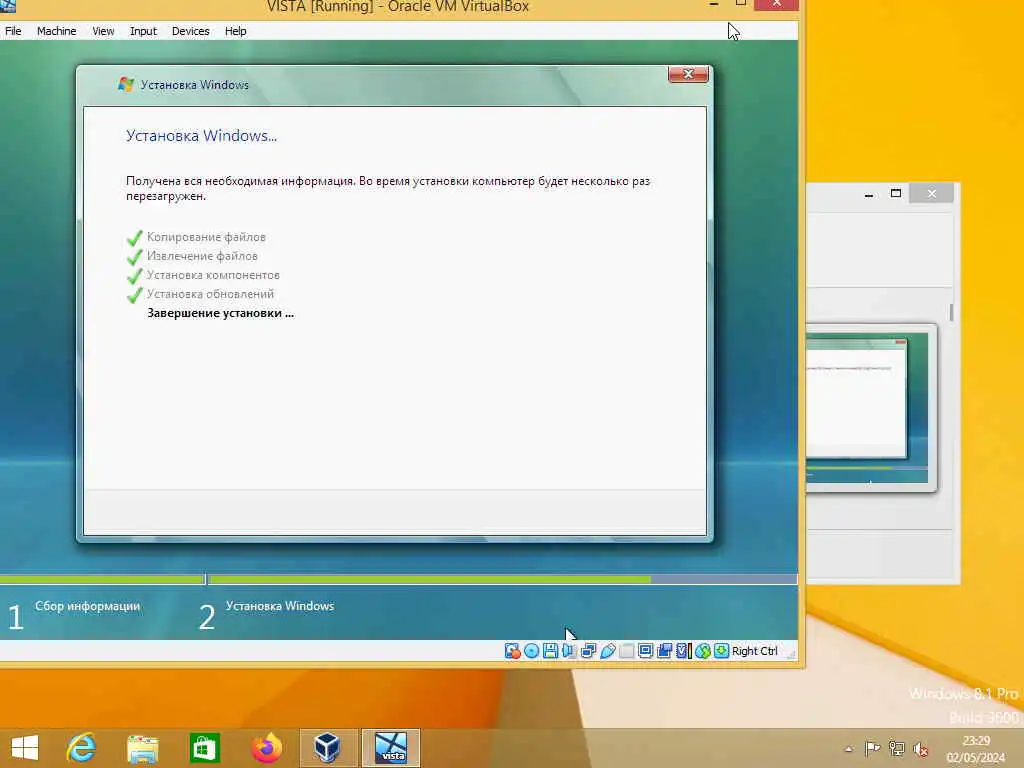Close the background VirtualBox Manager window

coord(932,193)
